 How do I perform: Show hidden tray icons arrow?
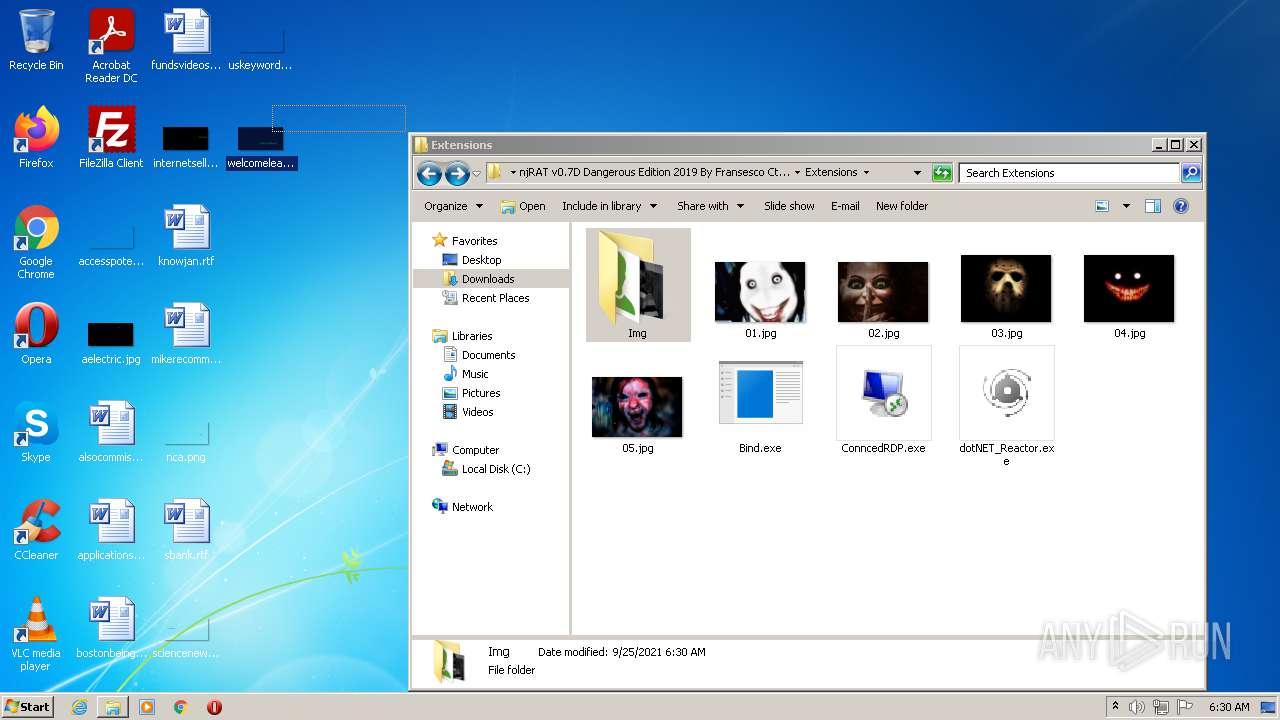pyautogui.click(x=1115, y=707)
